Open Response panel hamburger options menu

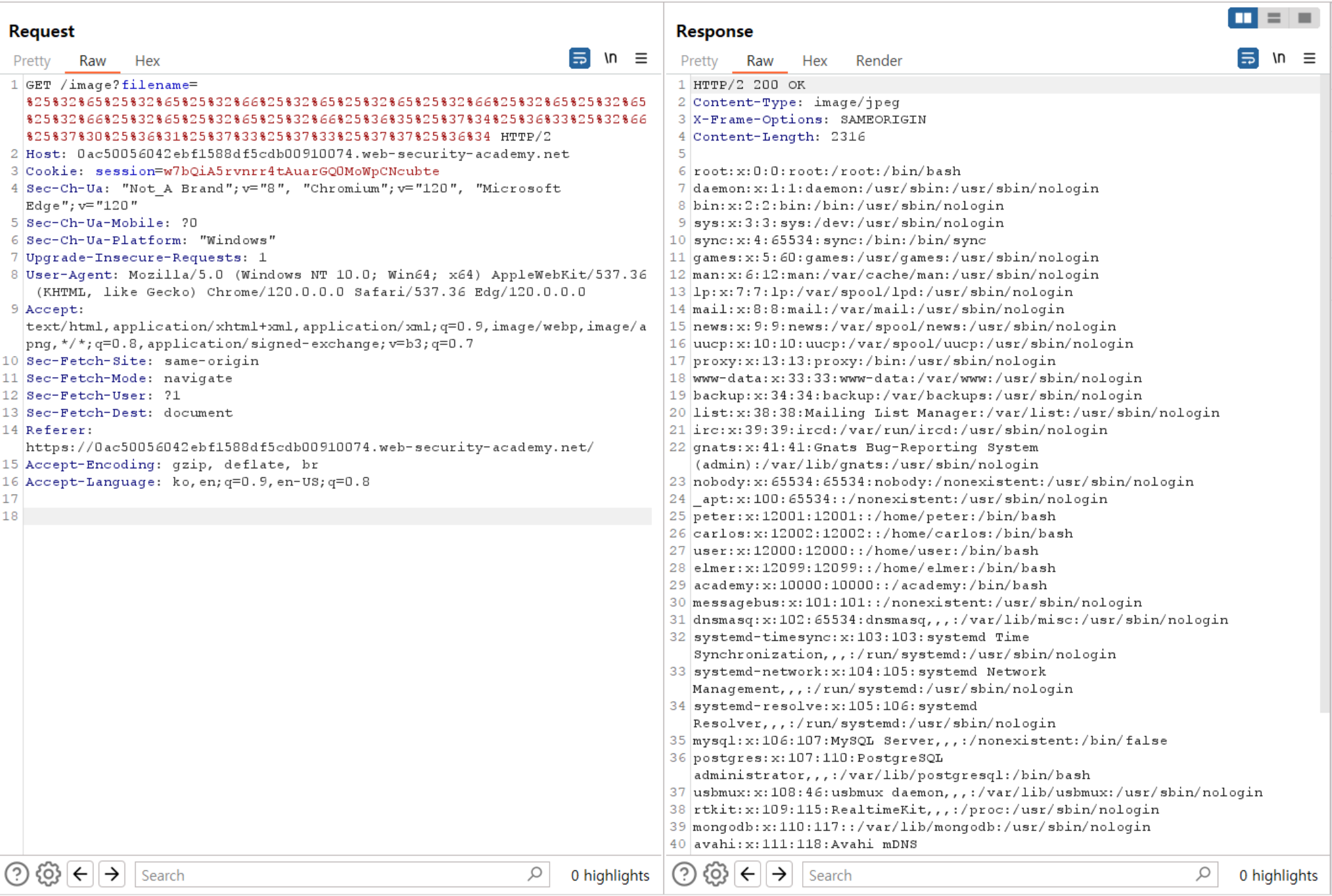click(1309, 59)
